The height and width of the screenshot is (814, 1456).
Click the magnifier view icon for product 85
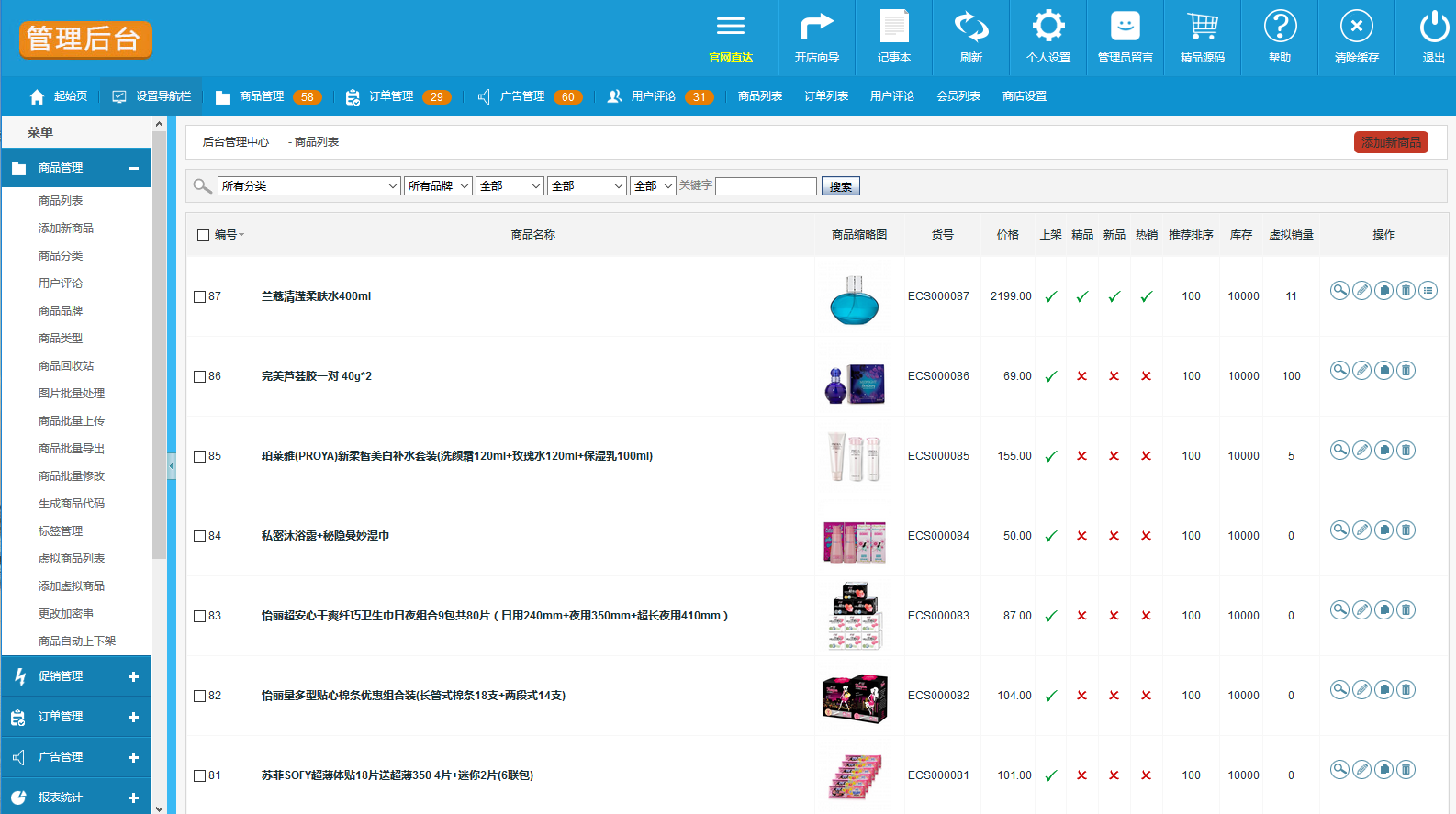click(1340, 451)
